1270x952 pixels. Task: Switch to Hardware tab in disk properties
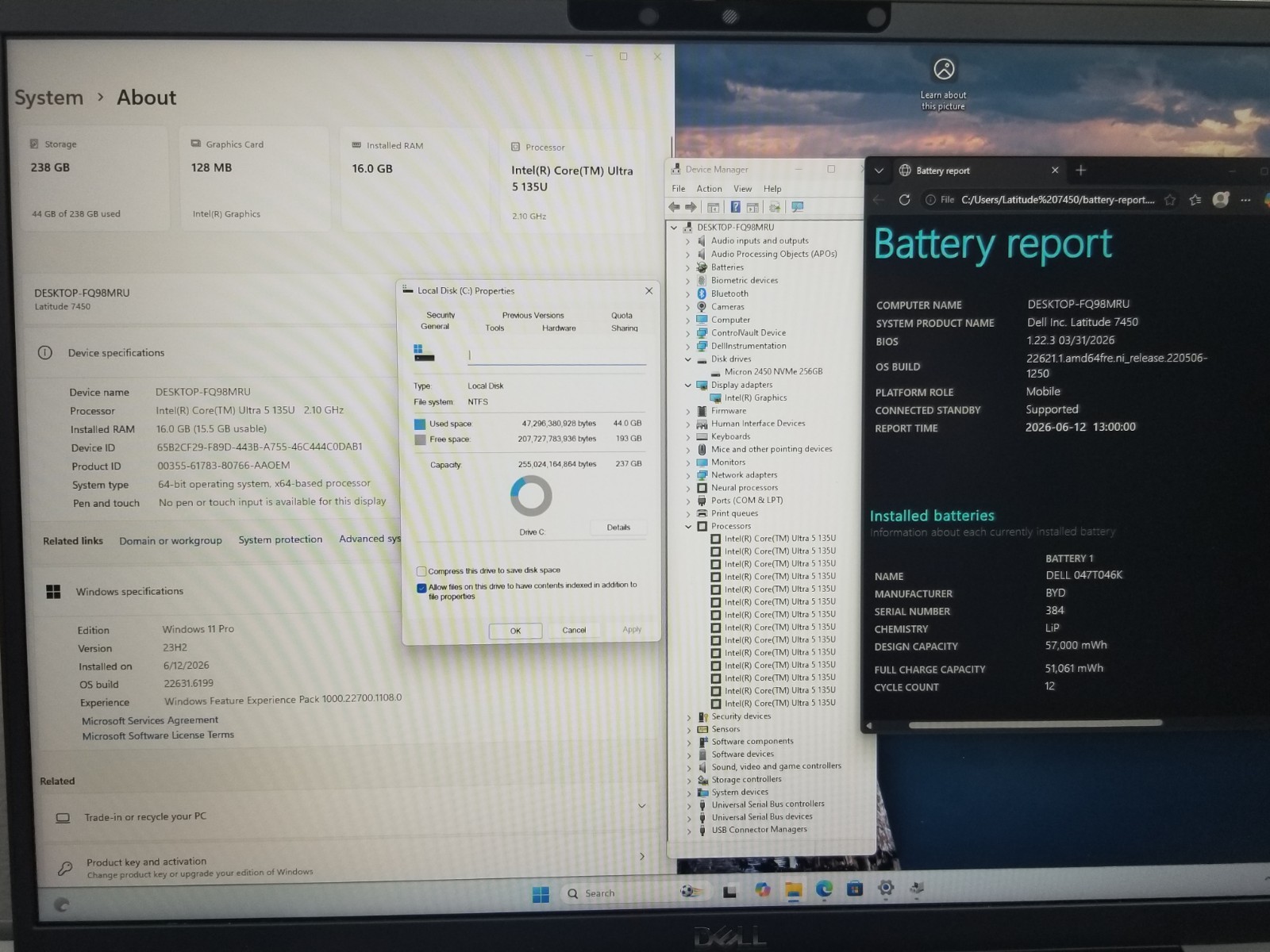(x=559, y=328)
